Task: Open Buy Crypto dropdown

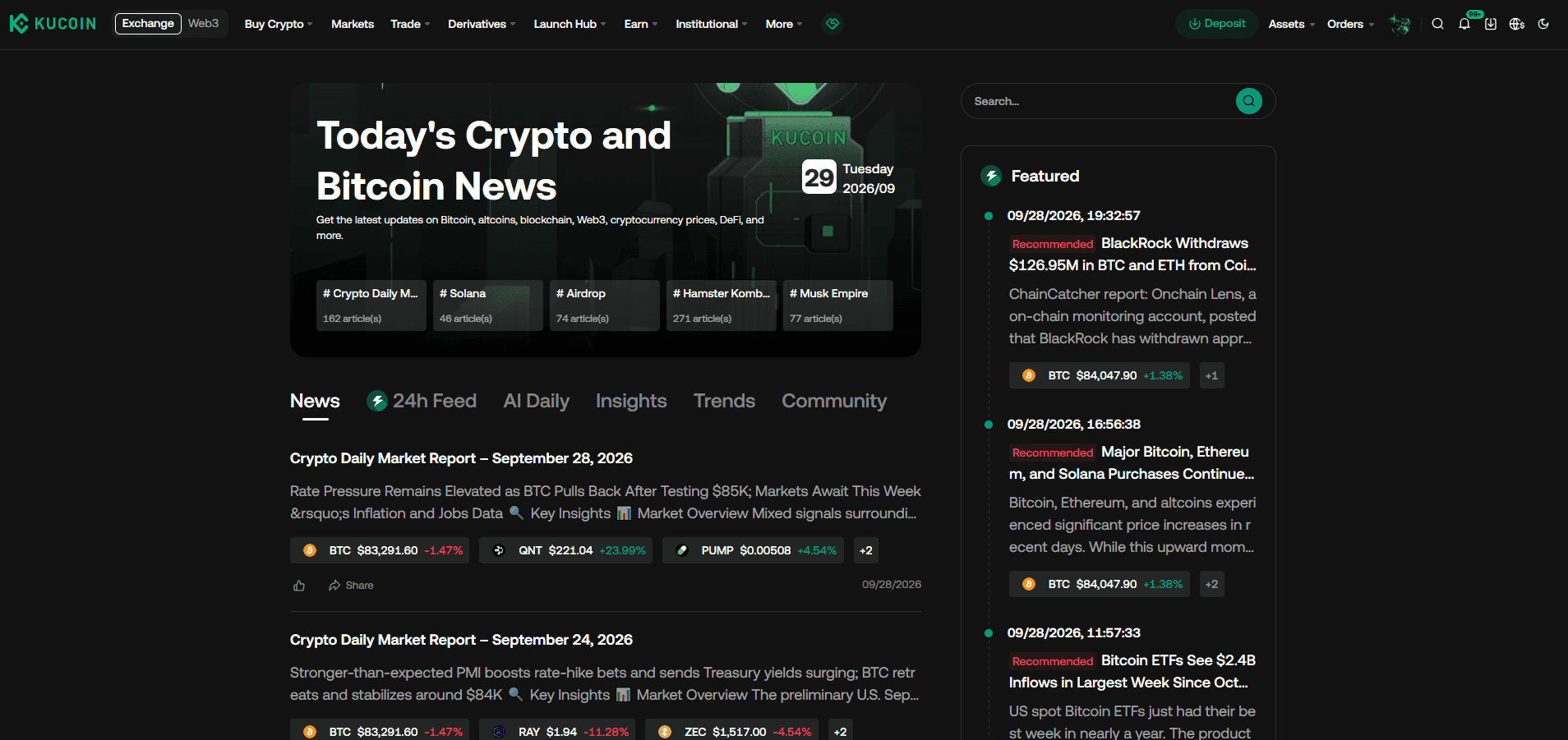Action: (279, 24)
